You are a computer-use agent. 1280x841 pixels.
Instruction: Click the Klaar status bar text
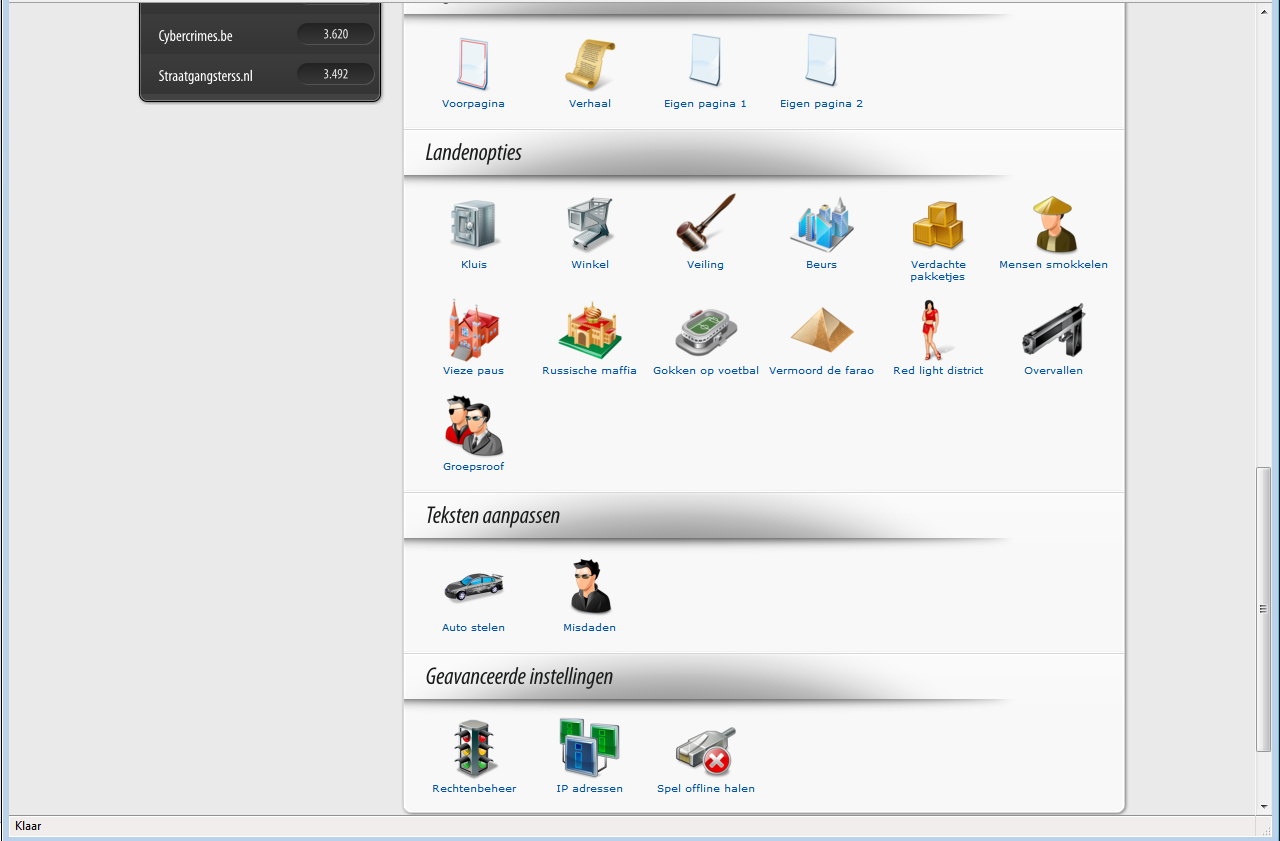28,827
